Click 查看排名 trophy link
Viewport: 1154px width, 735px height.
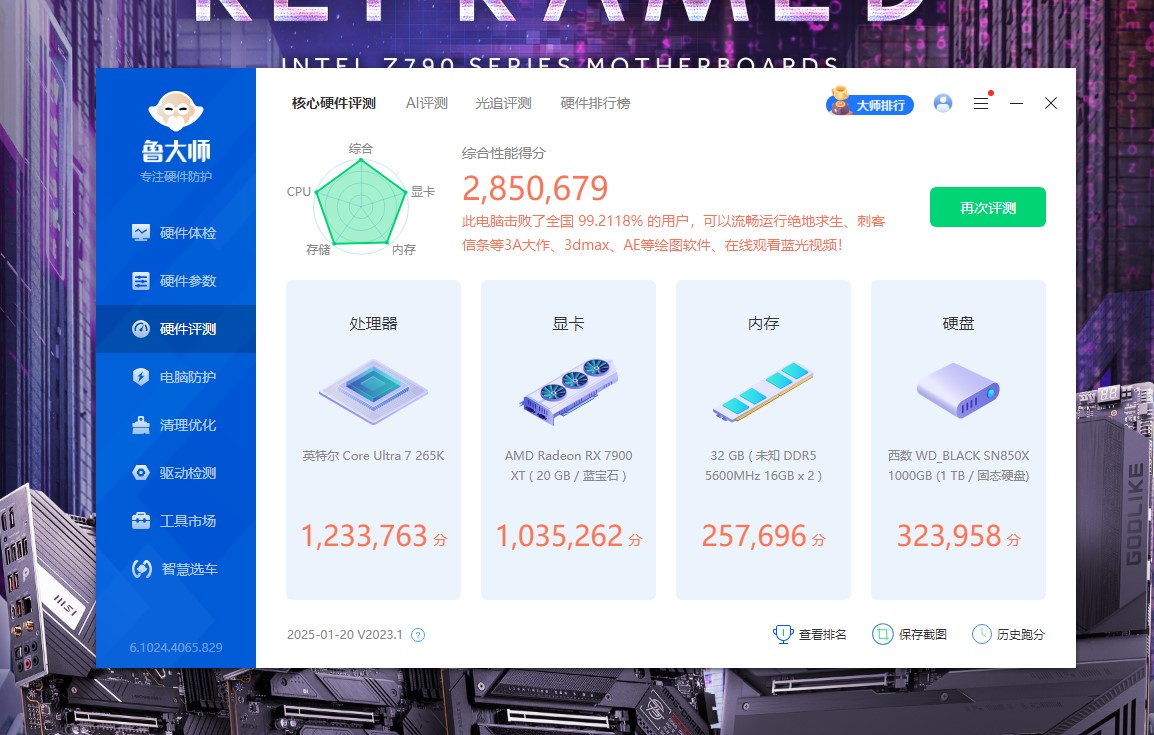pos(810,634)
